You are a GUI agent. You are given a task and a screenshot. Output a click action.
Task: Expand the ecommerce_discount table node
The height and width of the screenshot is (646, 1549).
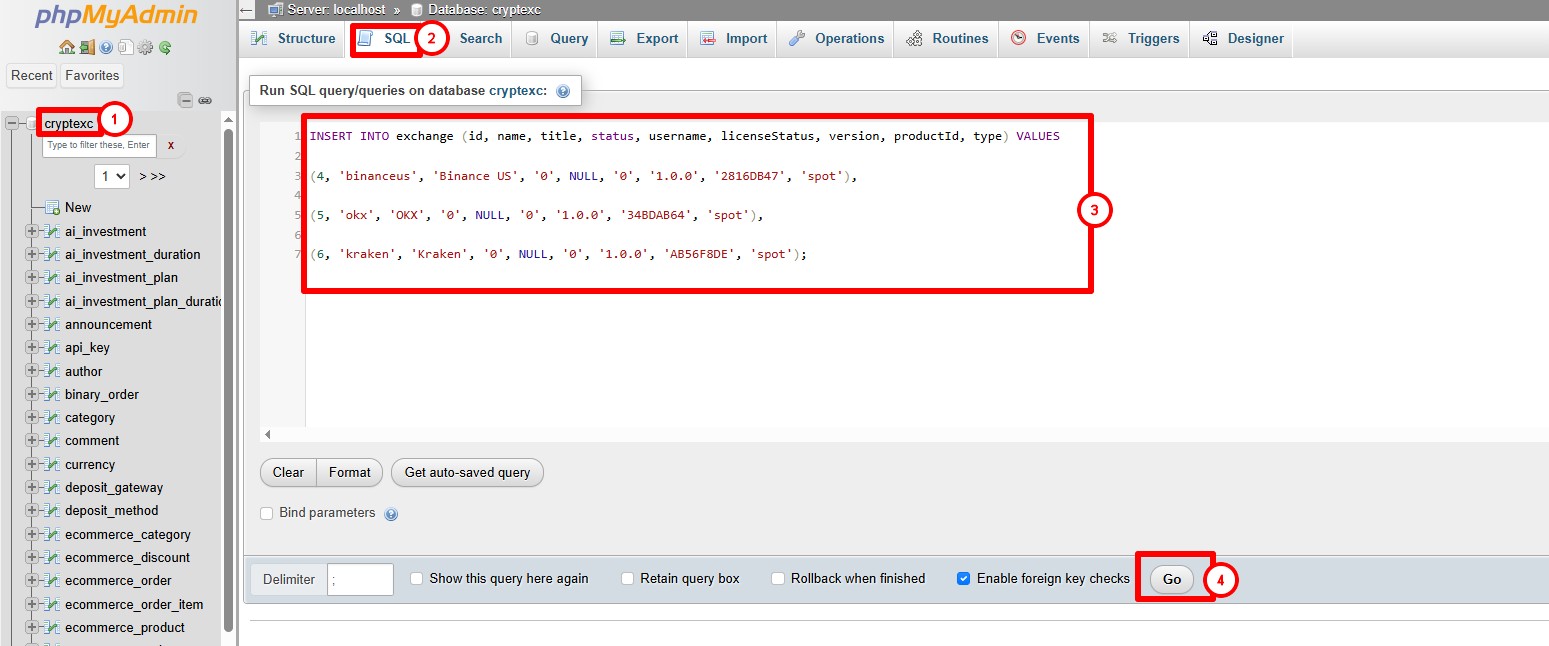tap(32, 557)
